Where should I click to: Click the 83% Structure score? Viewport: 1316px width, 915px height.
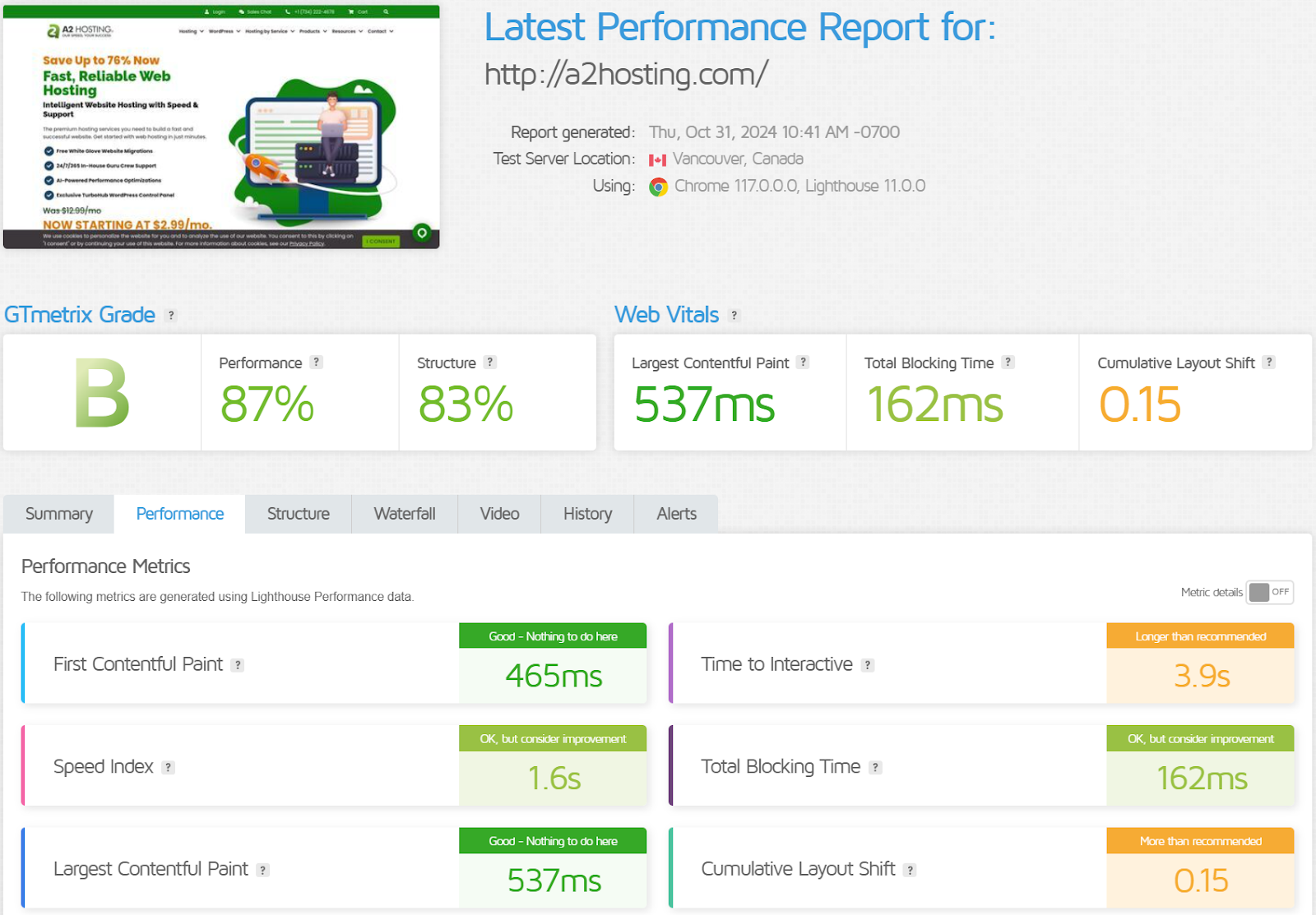tap(466, 404)
